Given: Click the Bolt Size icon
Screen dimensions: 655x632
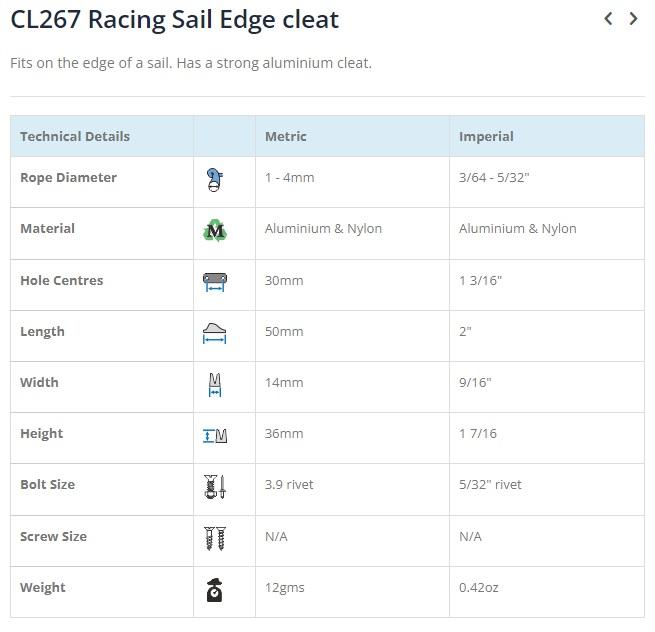Looking at the screenshot, I should 214,487.
